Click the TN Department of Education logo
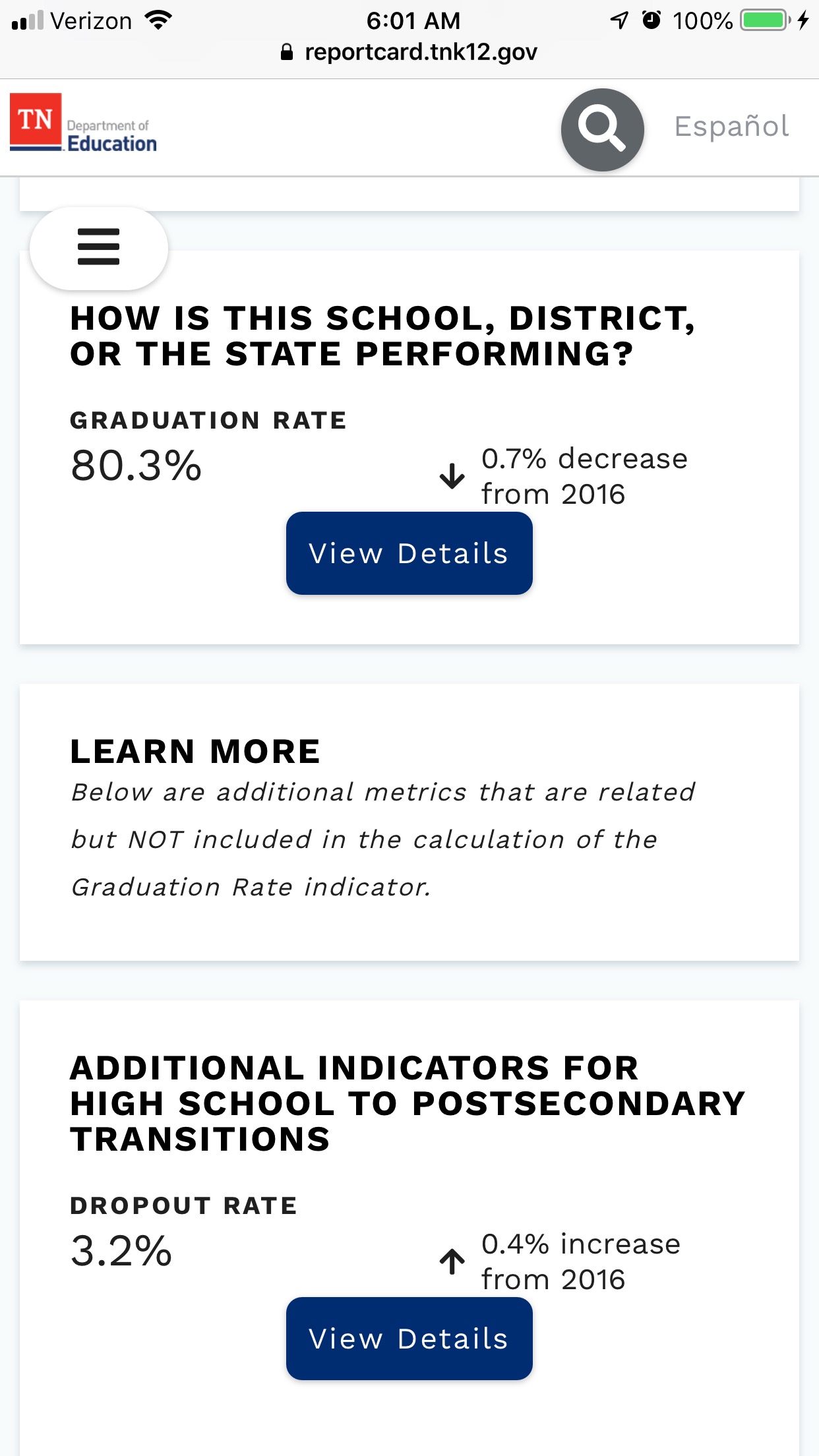This screenshot has height=1456, width=819. click(84, 124)
